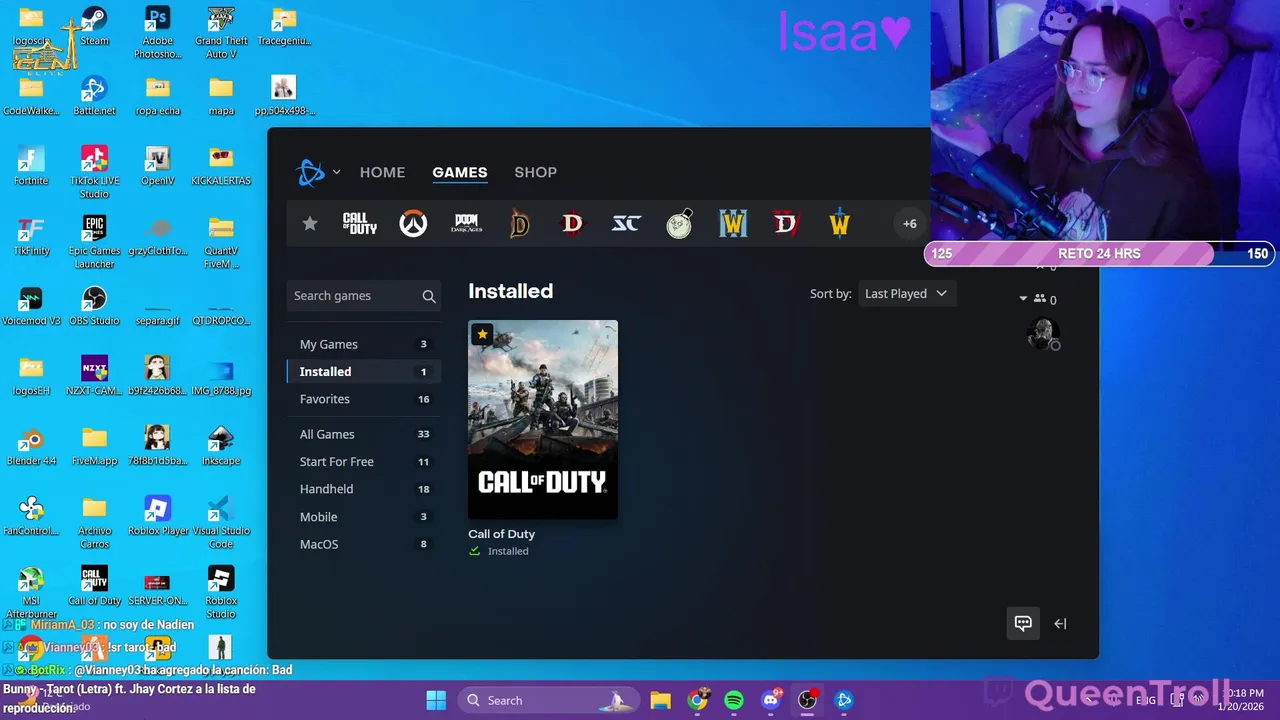Open the Battle.net desktop shortcut
Screen dimensions: 1280x720
tap(94, 96)
